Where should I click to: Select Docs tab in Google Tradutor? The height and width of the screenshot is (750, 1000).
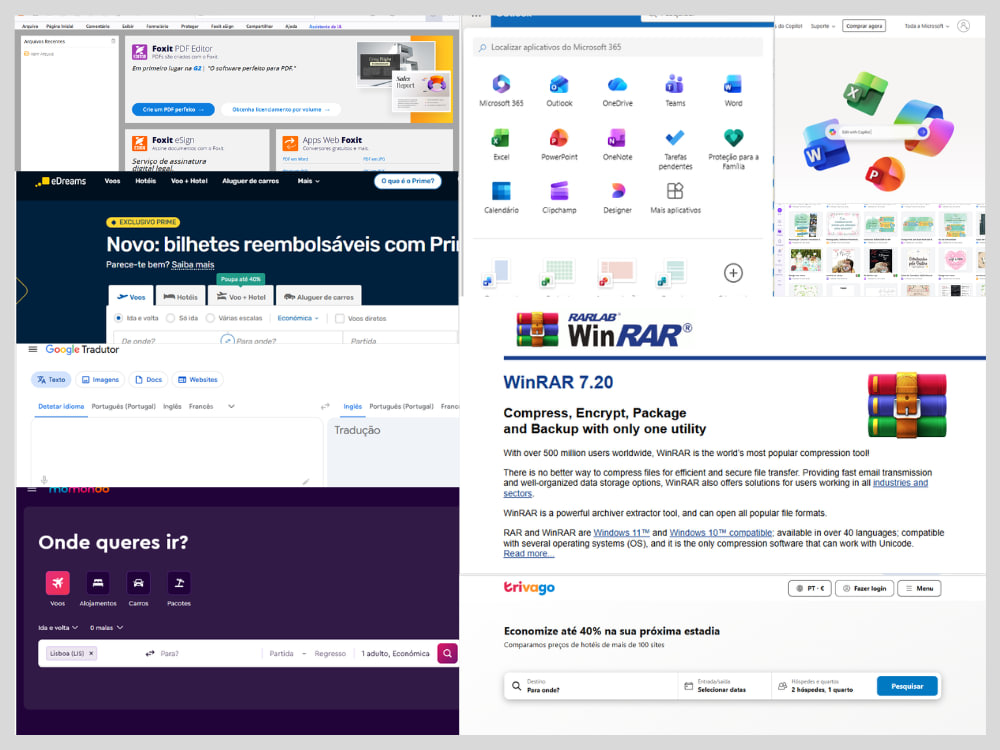point(149,379)
